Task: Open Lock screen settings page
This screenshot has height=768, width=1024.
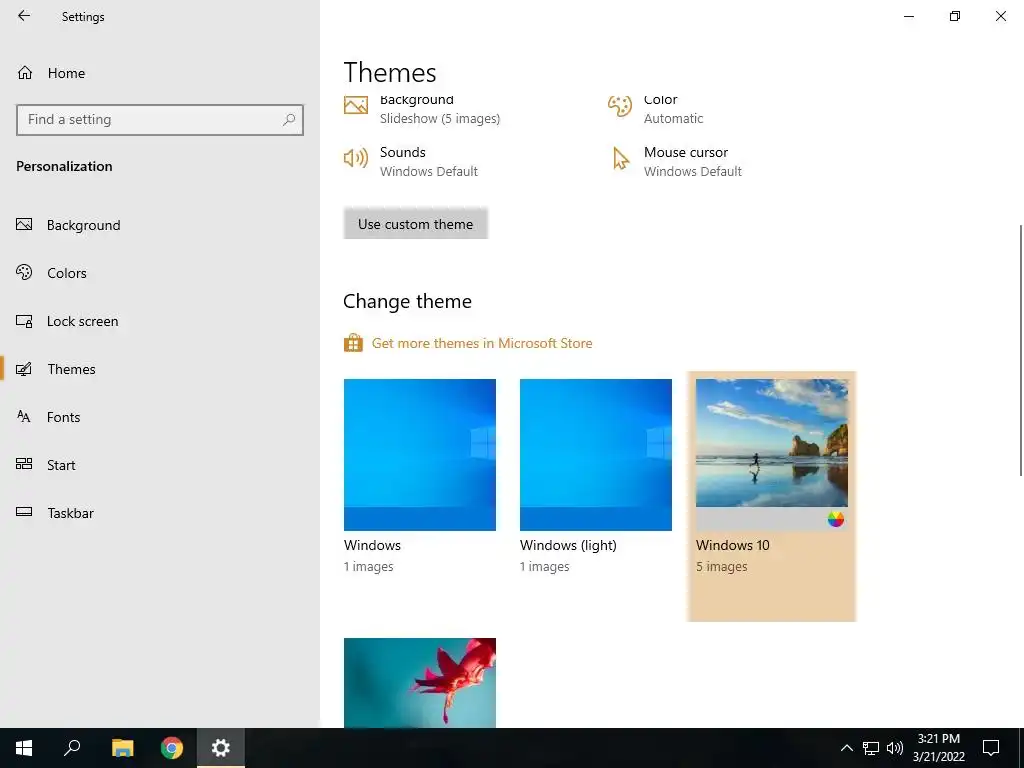Action: click(82, 321)
